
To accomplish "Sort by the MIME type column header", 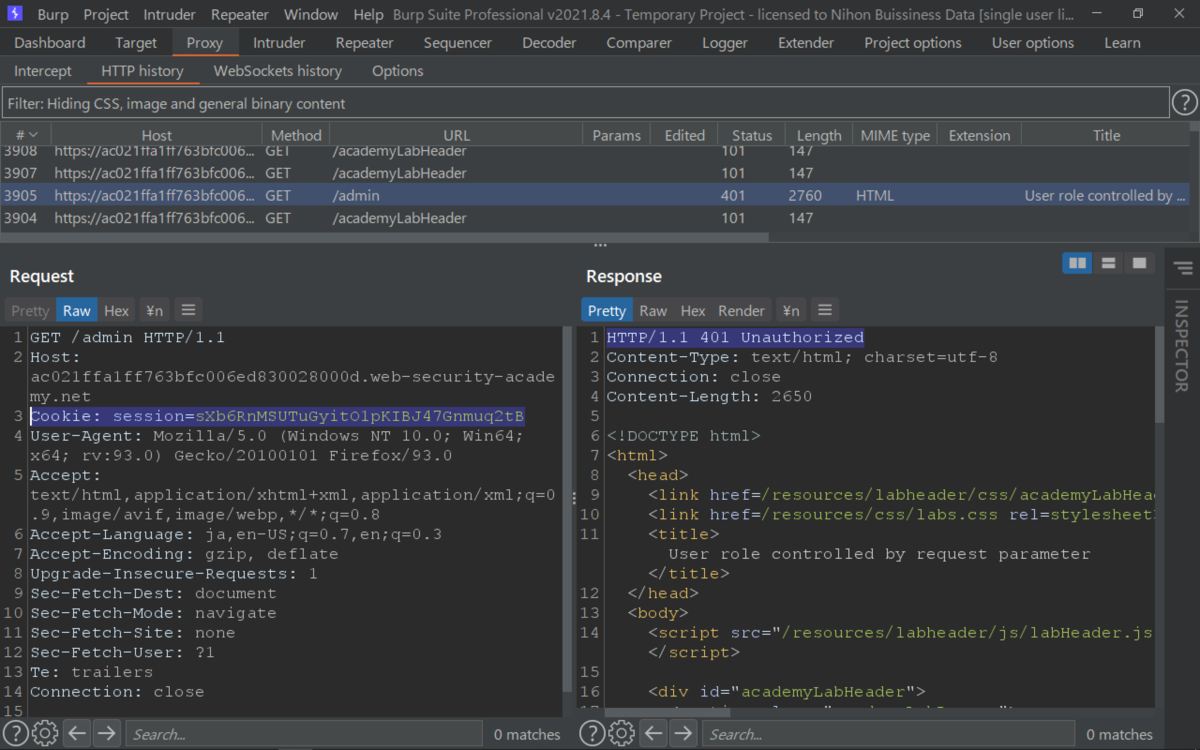I will (895, 135).
